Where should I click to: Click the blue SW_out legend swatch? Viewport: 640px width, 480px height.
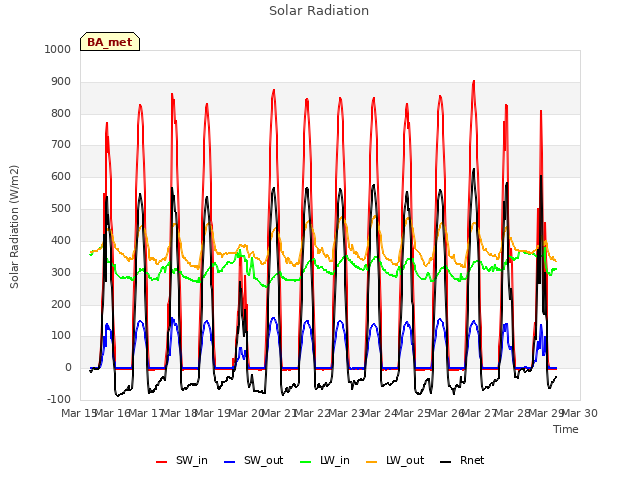click(x=230, y=462)
